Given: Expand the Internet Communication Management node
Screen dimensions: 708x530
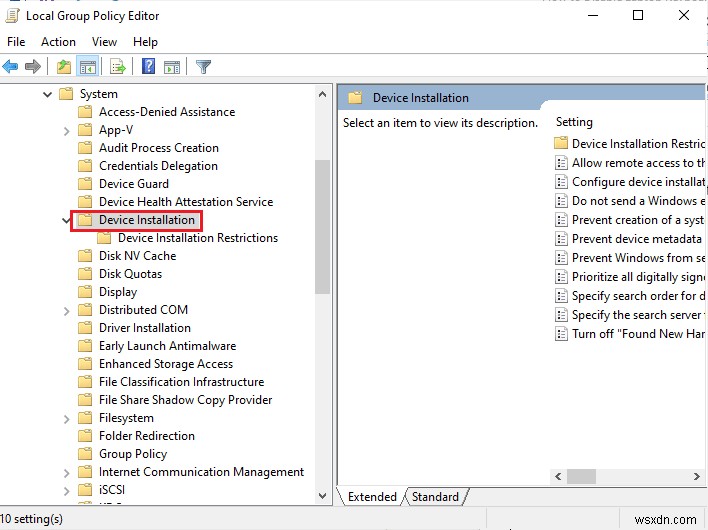Looking at the screenshot, I should [x=66, y=472].
